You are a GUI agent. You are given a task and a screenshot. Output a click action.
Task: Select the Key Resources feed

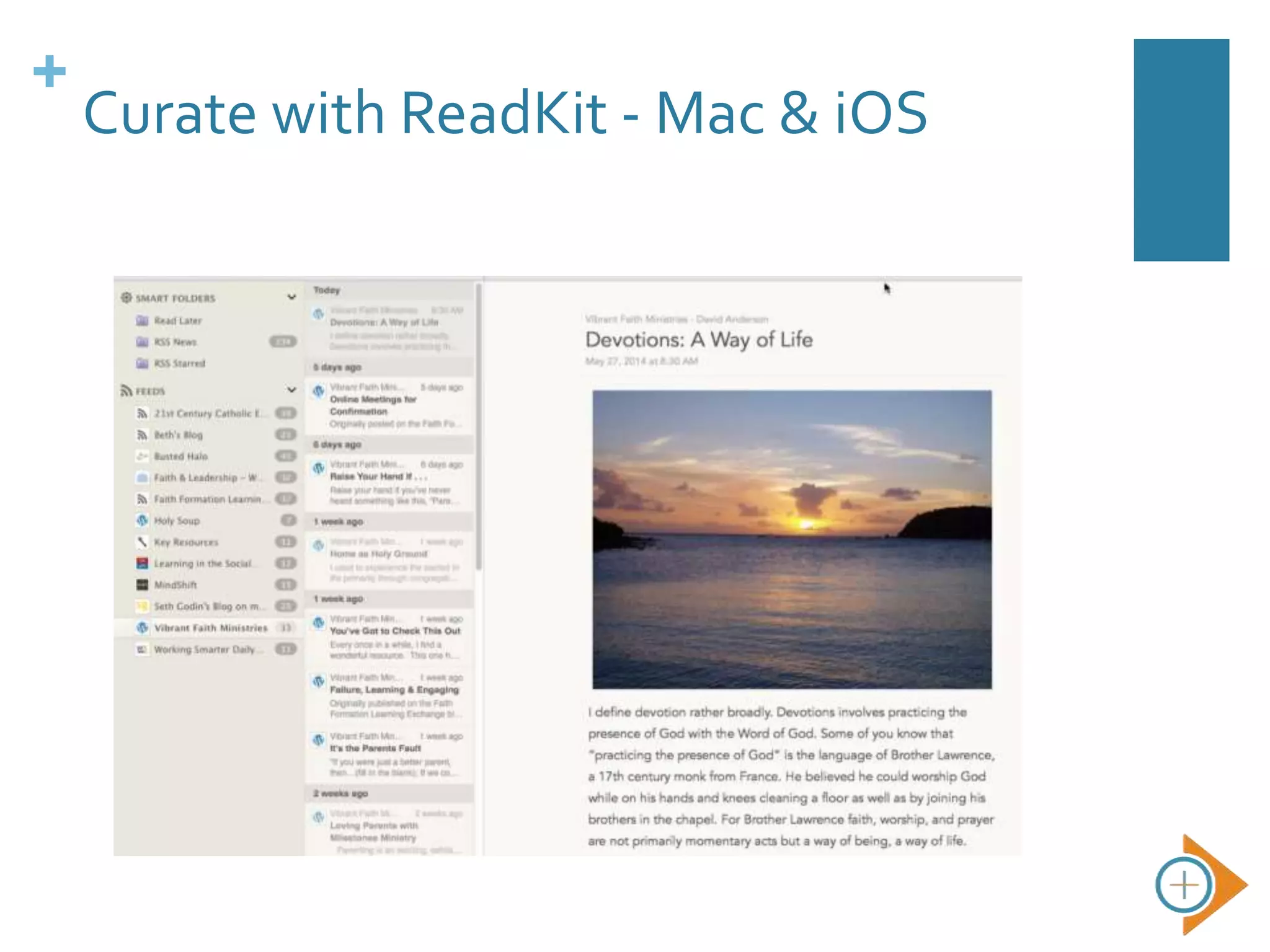[x=208, y=542]
